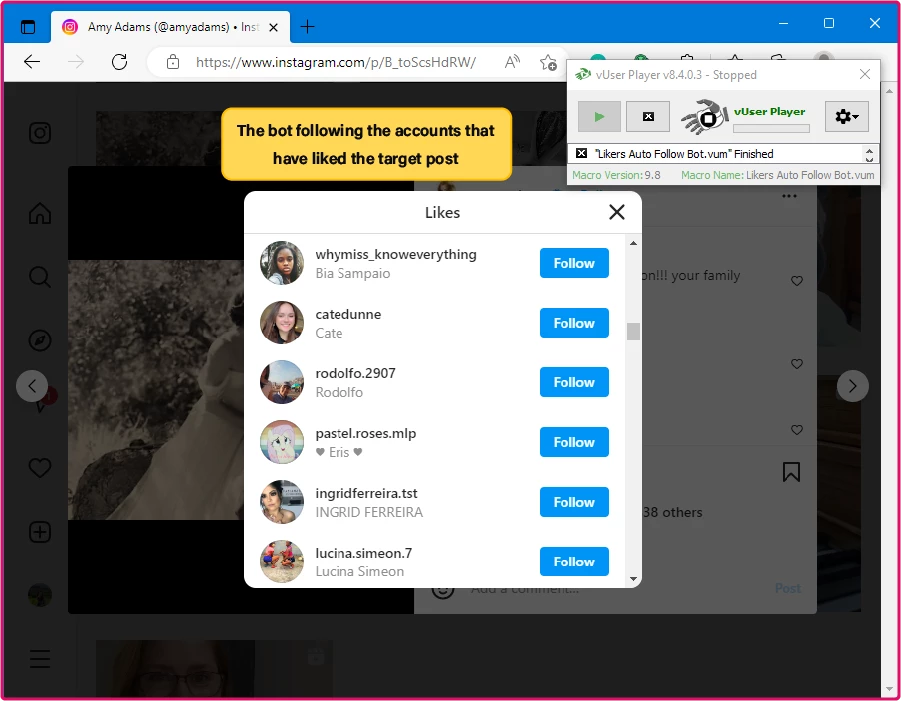Click the address bar URL

[x=336, y=62]
